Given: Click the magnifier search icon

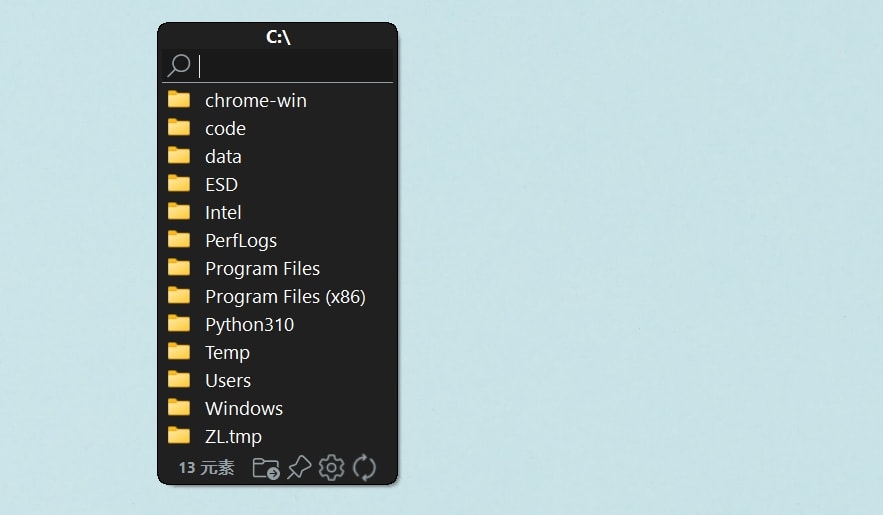Looking at the screenshot, I should (178, 66).
